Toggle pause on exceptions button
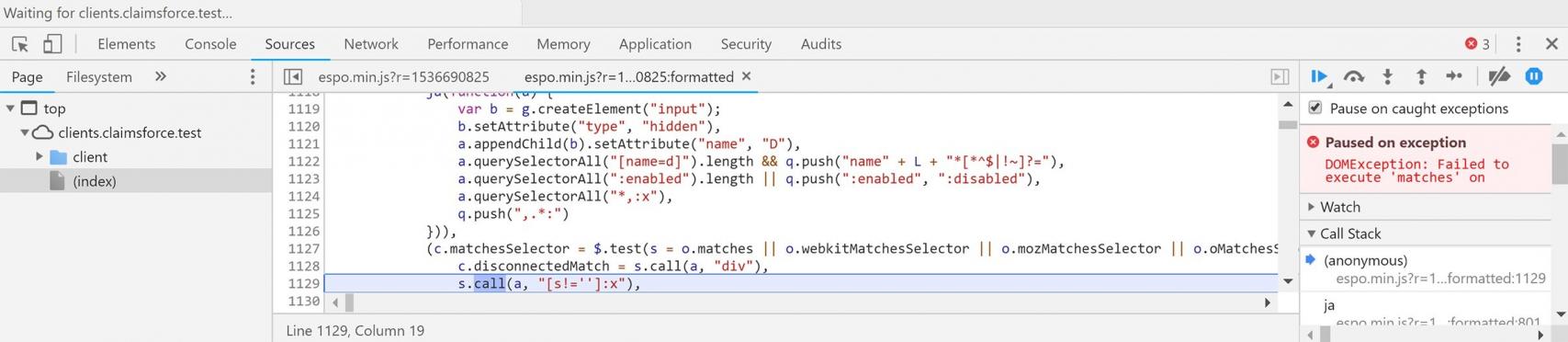 [x=1534, y=76]
